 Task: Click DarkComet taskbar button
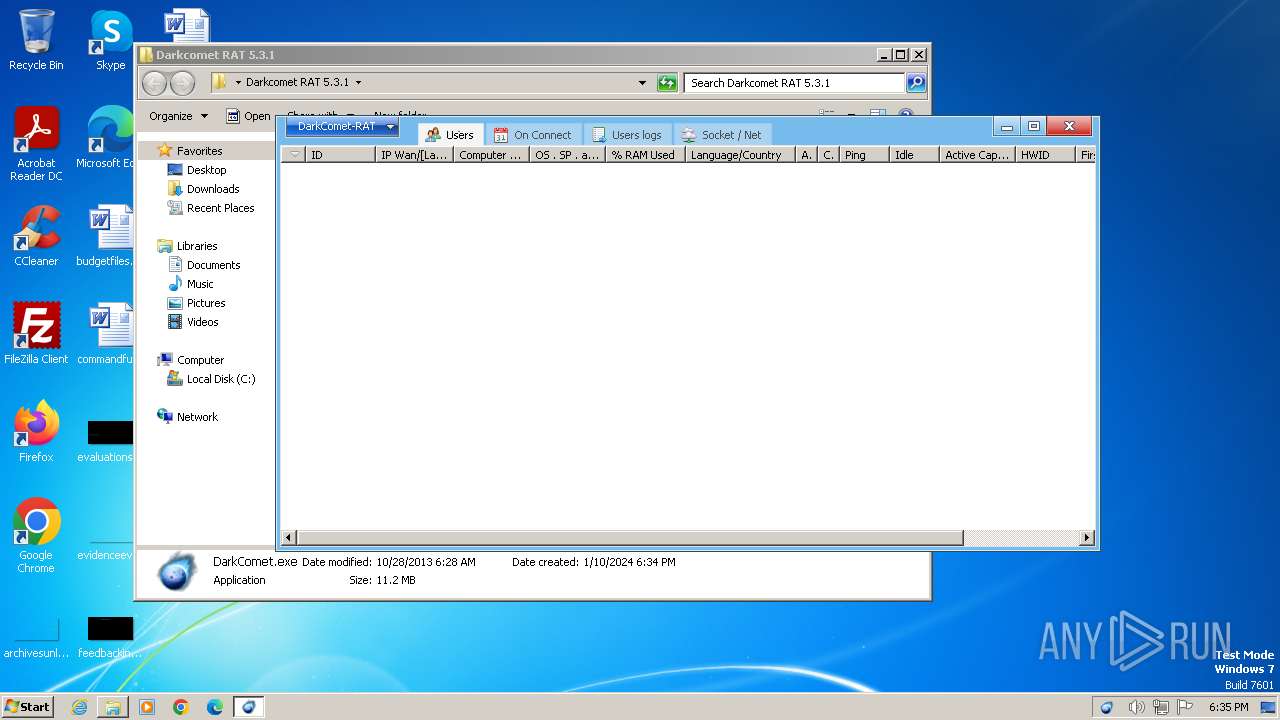pyautogui.click(x=249, y=707)
